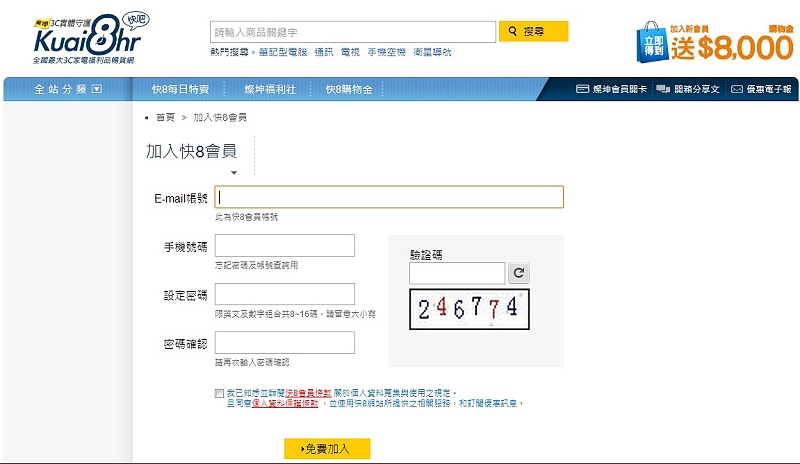Screen dimensions: 800x464
Task: Select hot search 通訊
Action: [x=323, y=52]
